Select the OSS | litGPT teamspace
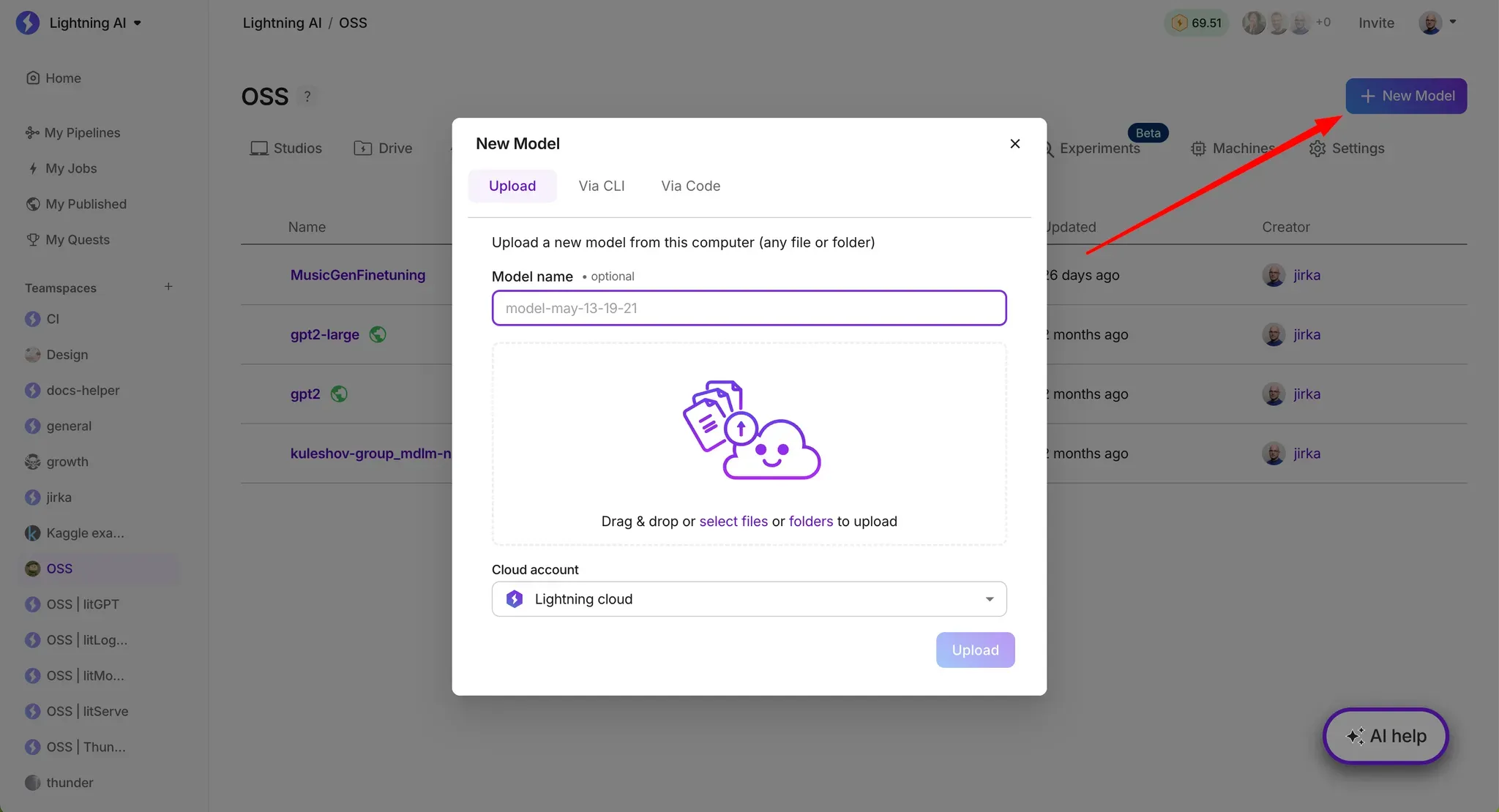 (72, 604)
